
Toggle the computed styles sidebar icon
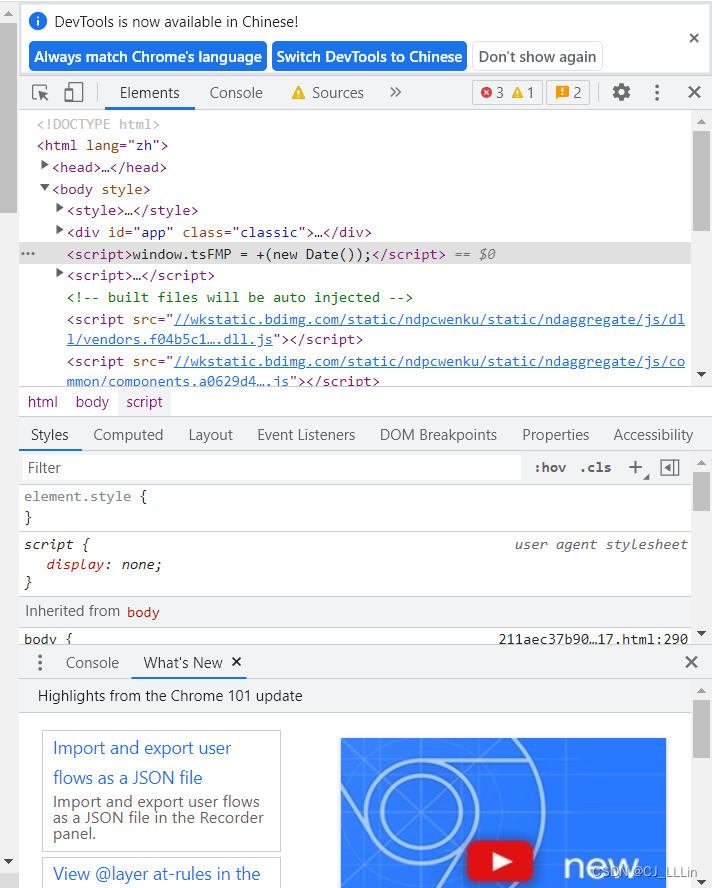point(670,468)
